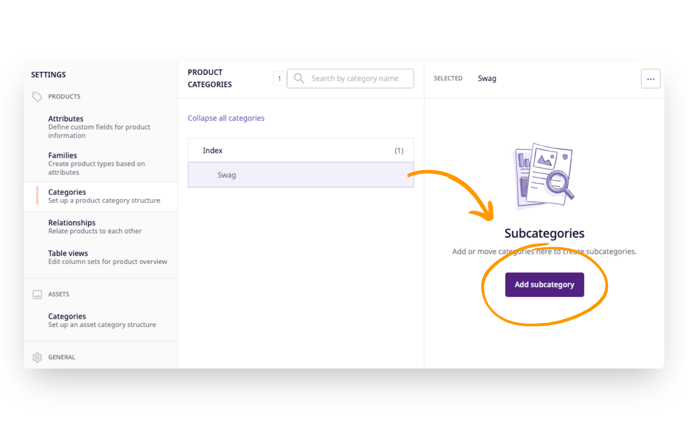Expand the Index category row

pyautogui.click(x=301, y=150)
